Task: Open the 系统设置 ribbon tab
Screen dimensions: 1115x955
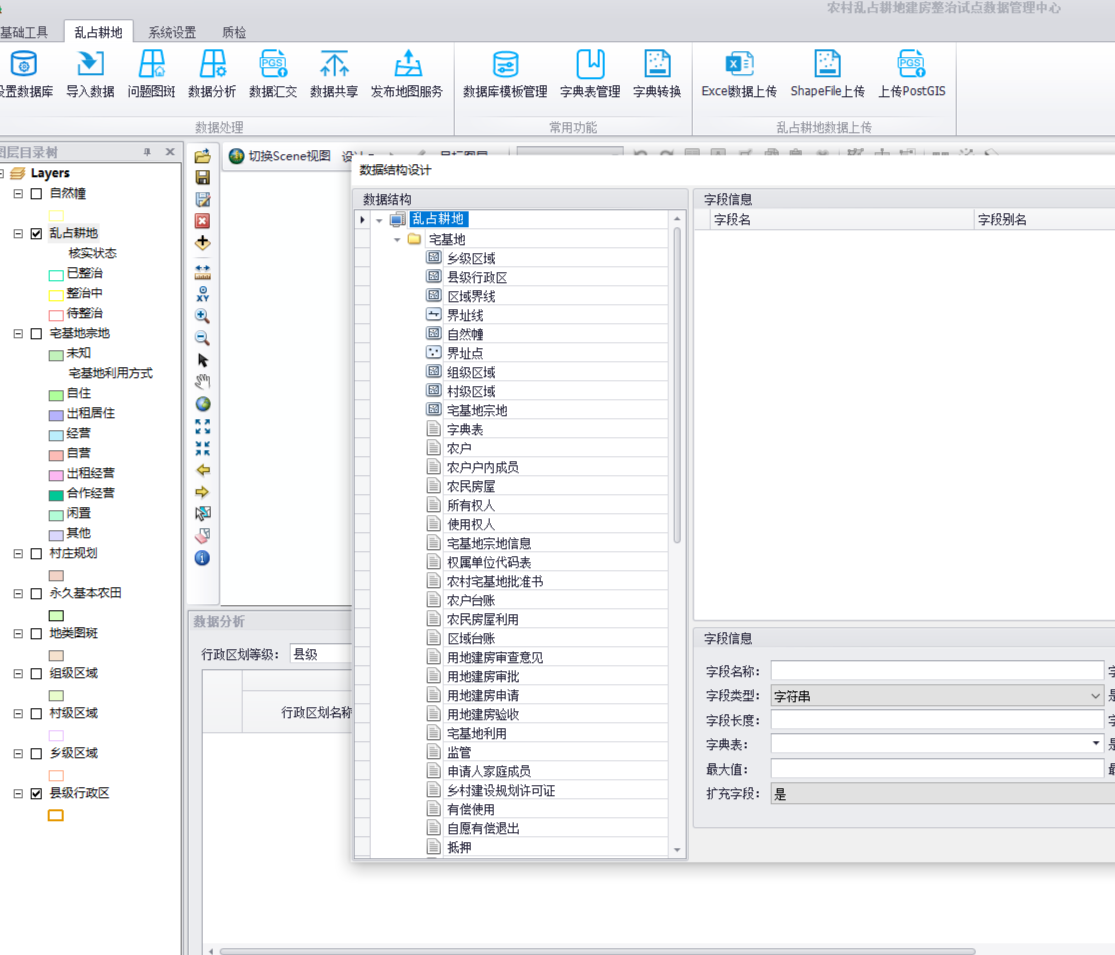Action: (172, 32)
